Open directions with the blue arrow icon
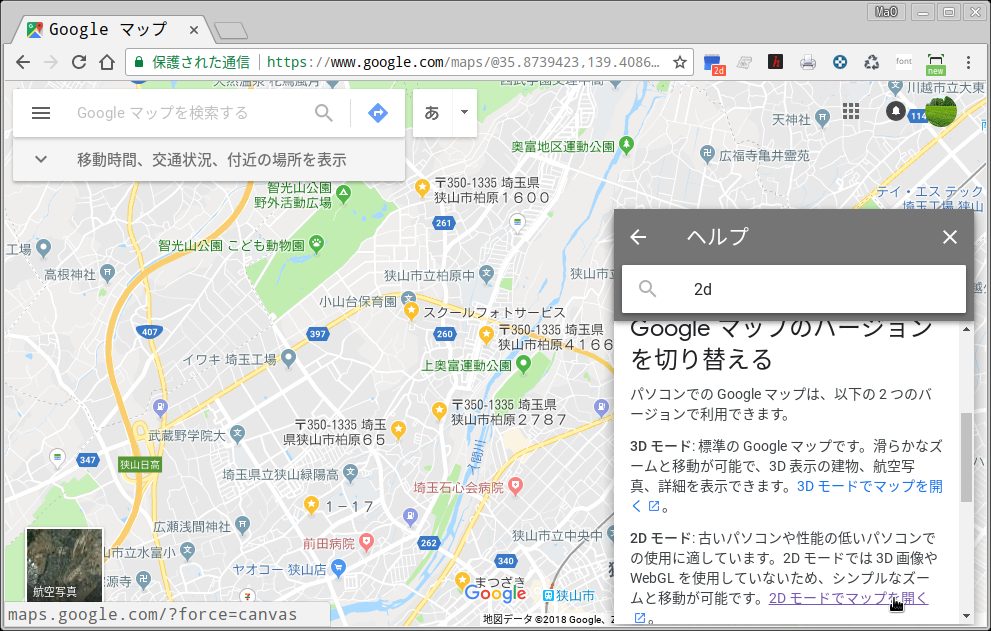Viewport: 991px width, 631px height. (378, 113)
